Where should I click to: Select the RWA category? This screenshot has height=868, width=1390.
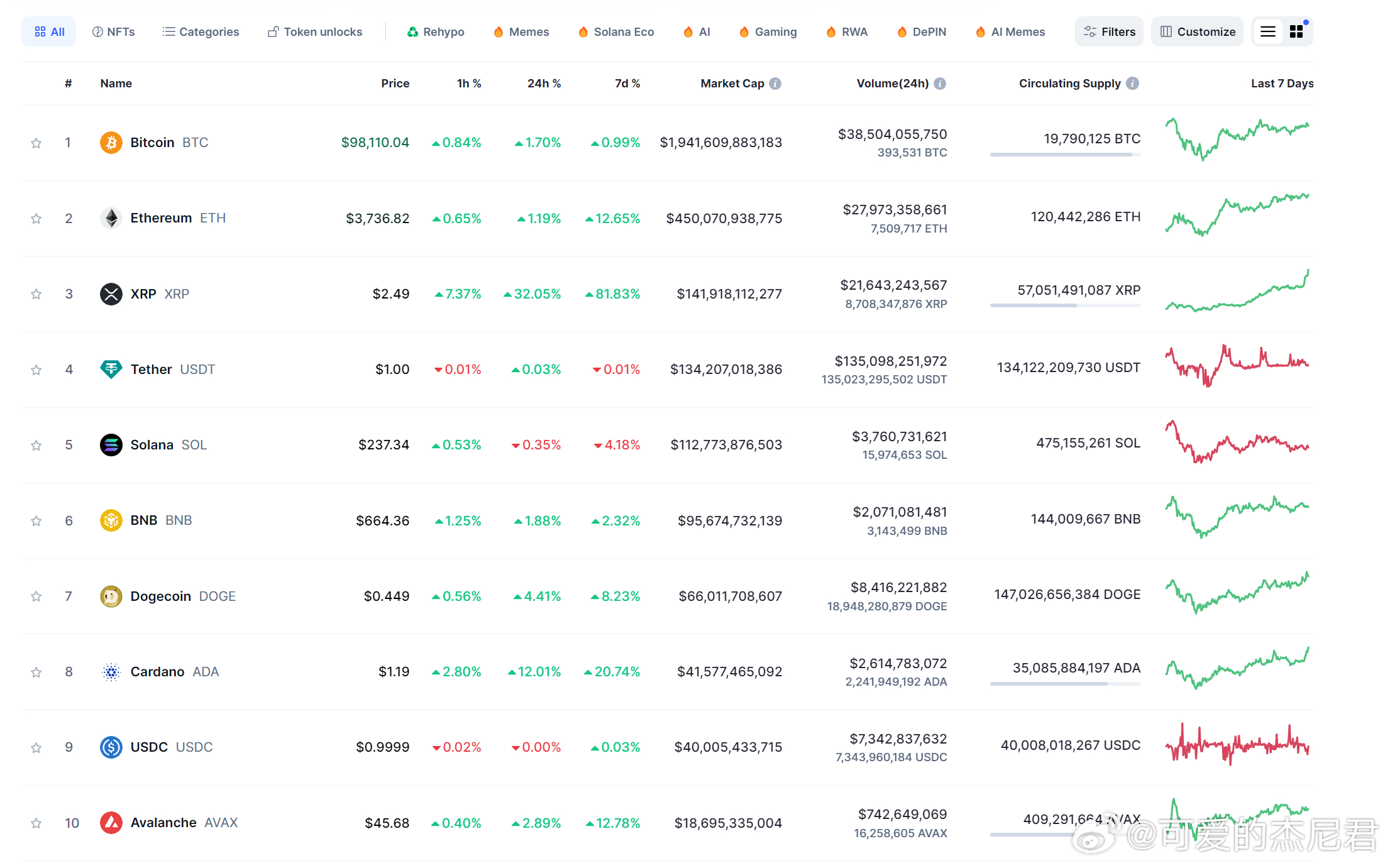tap(847, 31)
